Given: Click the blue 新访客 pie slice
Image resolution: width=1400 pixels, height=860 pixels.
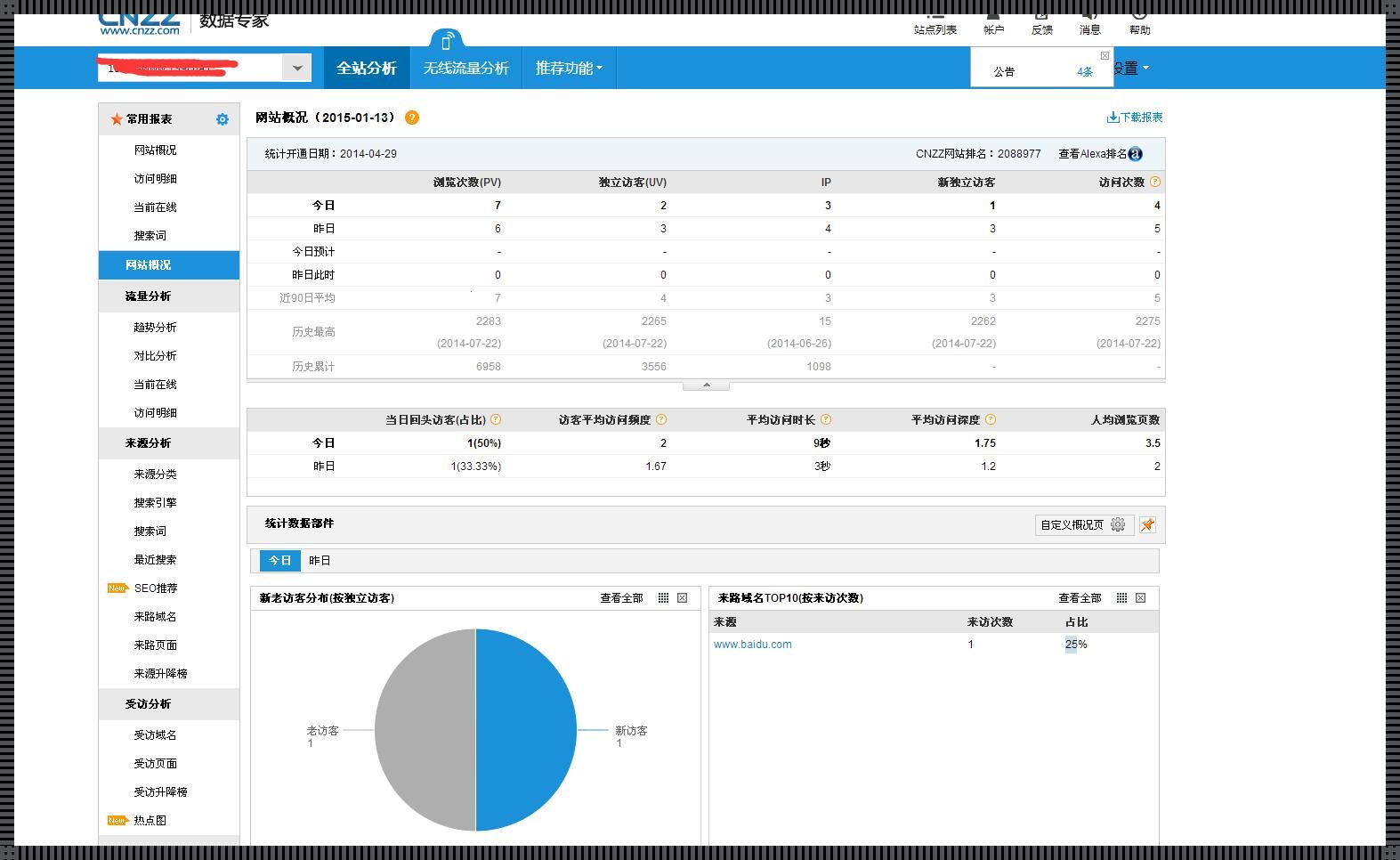Looking at the screenshot, I should [x=527, y=730].
